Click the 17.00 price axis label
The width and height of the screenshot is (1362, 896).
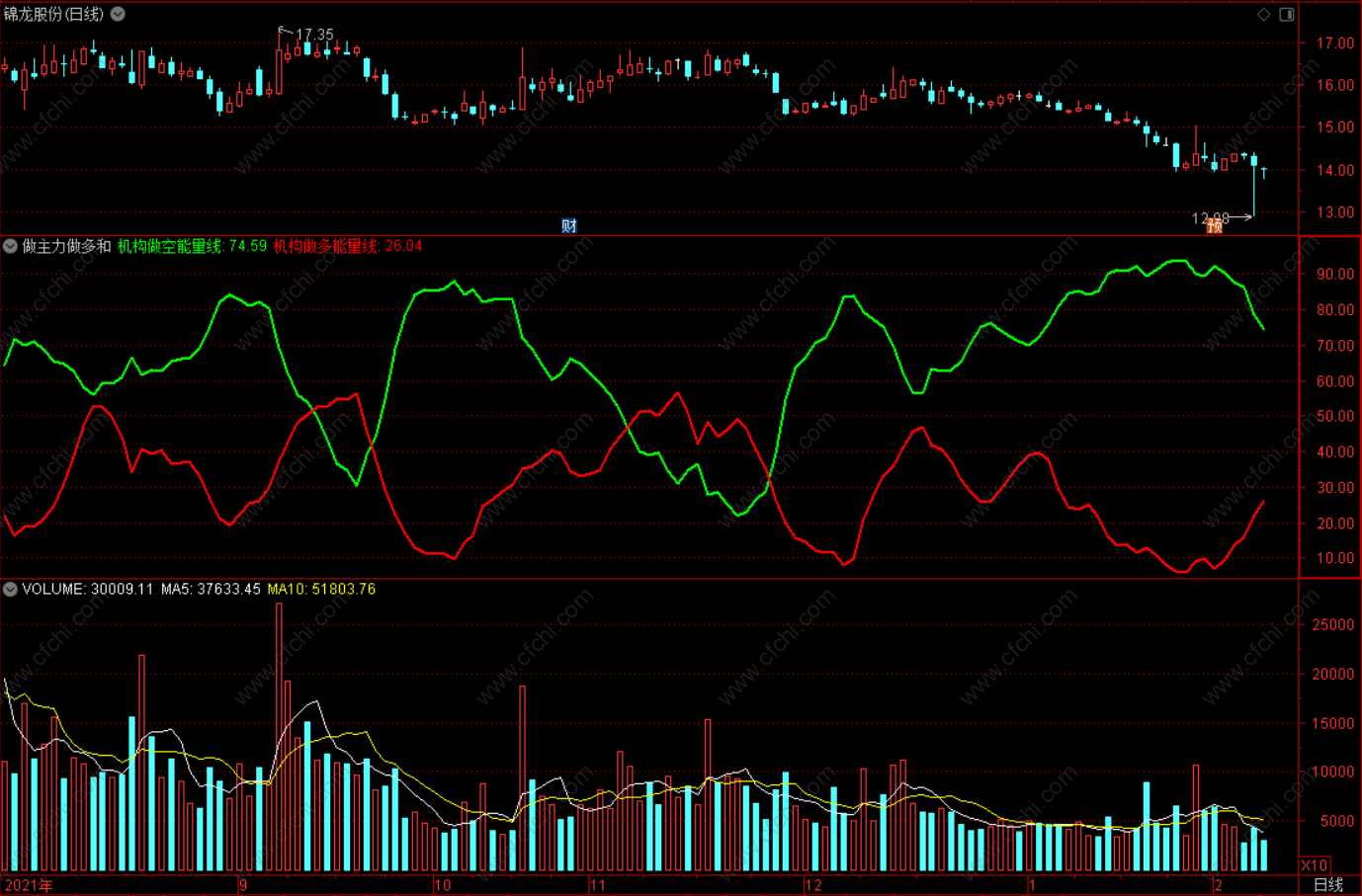tap(1335, 43)
